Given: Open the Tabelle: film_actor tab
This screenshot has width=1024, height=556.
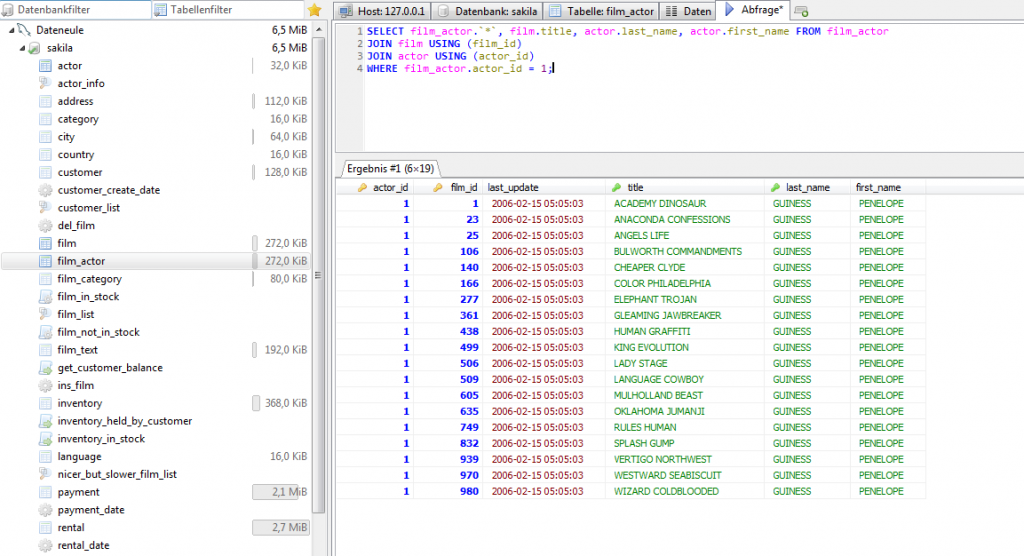Looking at the screenshot, I should [614, 11].
